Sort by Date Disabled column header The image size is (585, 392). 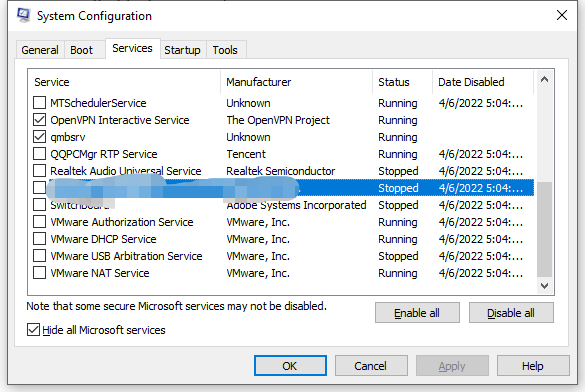tap(483, 82)
